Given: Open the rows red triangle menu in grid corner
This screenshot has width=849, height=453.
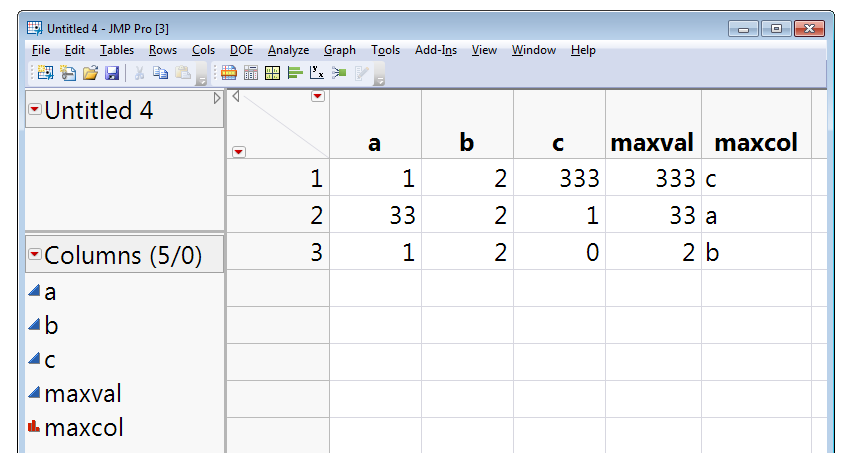Looking at the screenshot, I should pyautogui.click(x=239, y=152).
